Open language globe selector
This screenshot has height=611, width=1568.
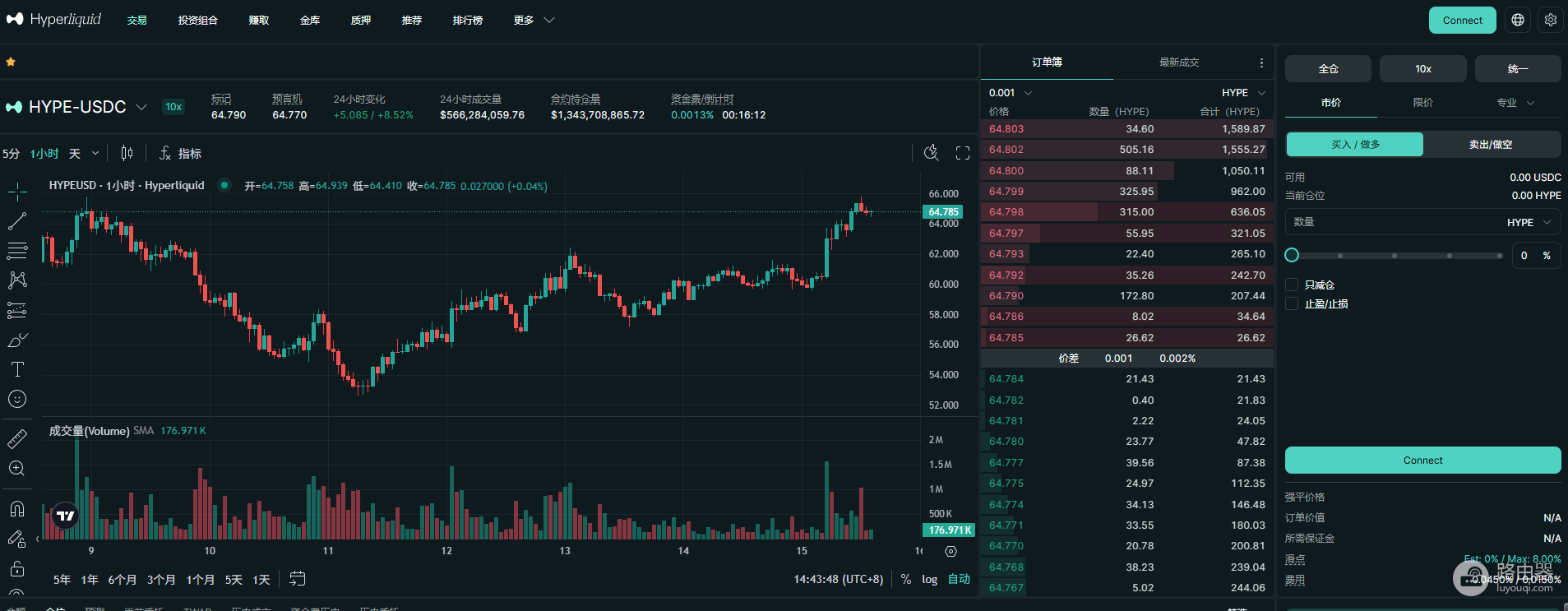[x=1518, y=20]
